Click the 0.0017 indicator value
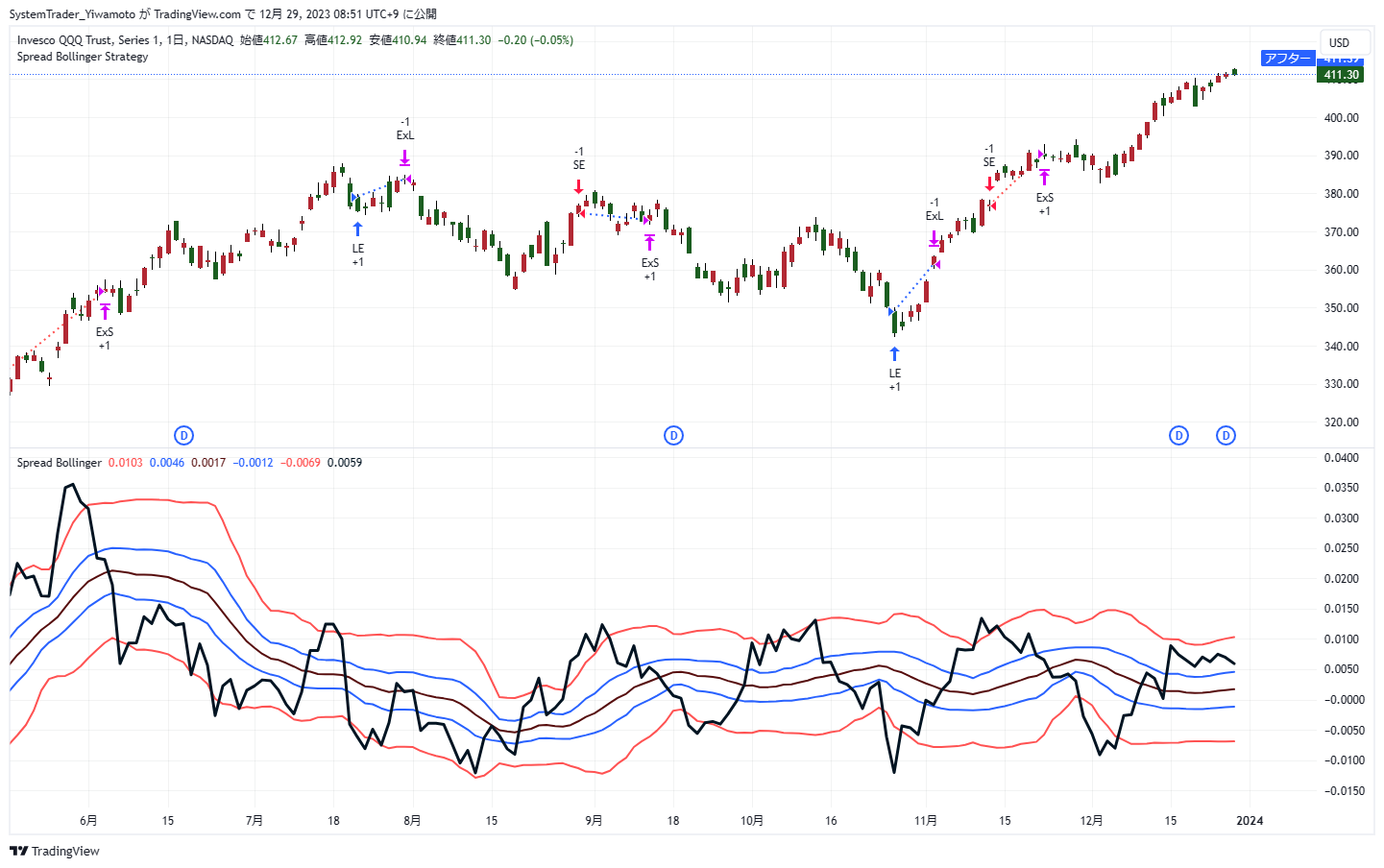This screenshot has height=868, width=1384. 208,463
